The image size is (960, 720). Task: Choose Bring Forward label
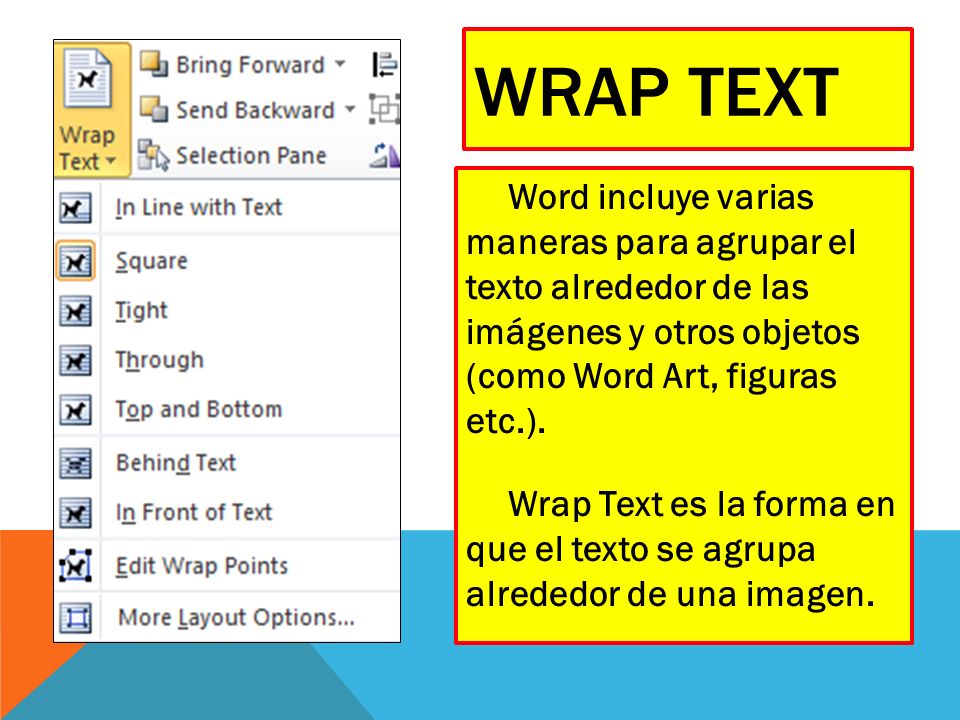point(250,65)
